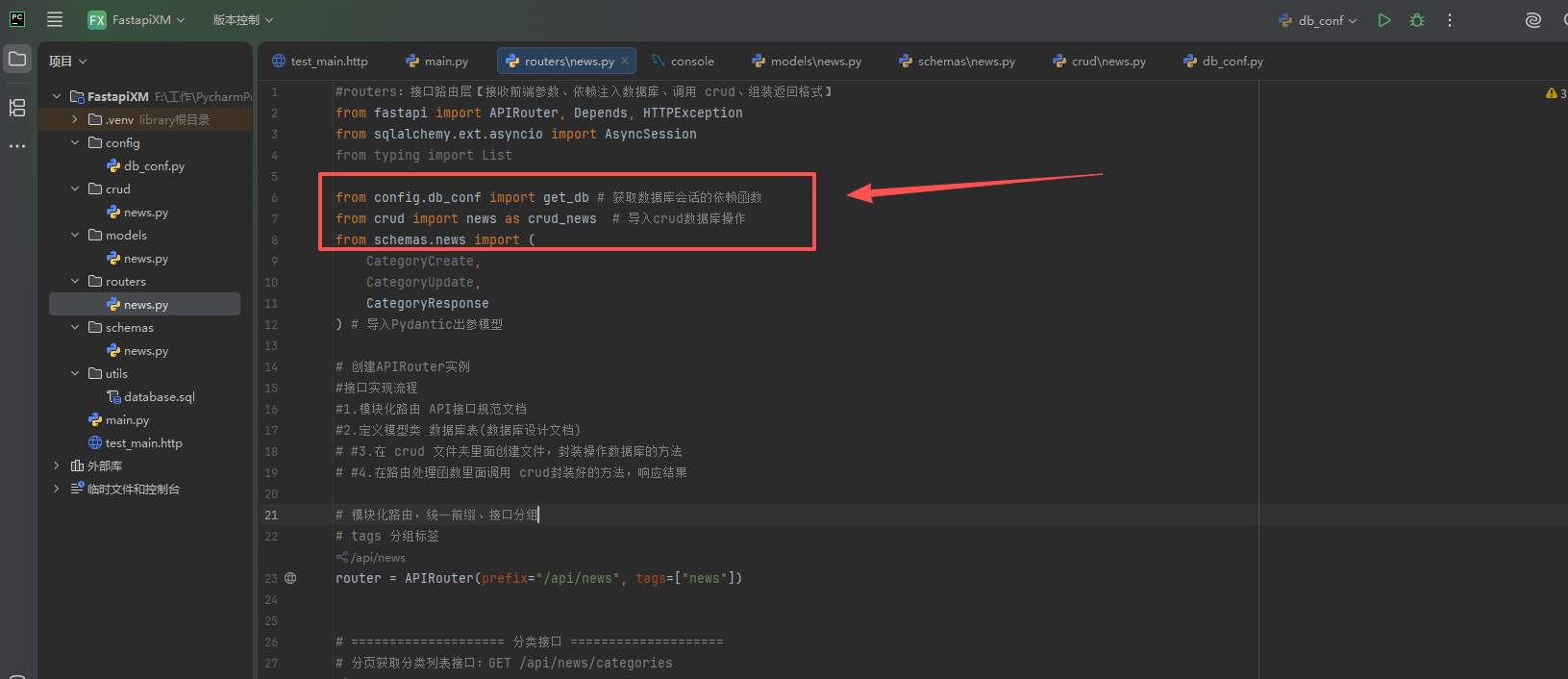The width and height of the screenshot is (1568, 679).
Task: Expand the 外部库 node
Action: click(58, 465)
